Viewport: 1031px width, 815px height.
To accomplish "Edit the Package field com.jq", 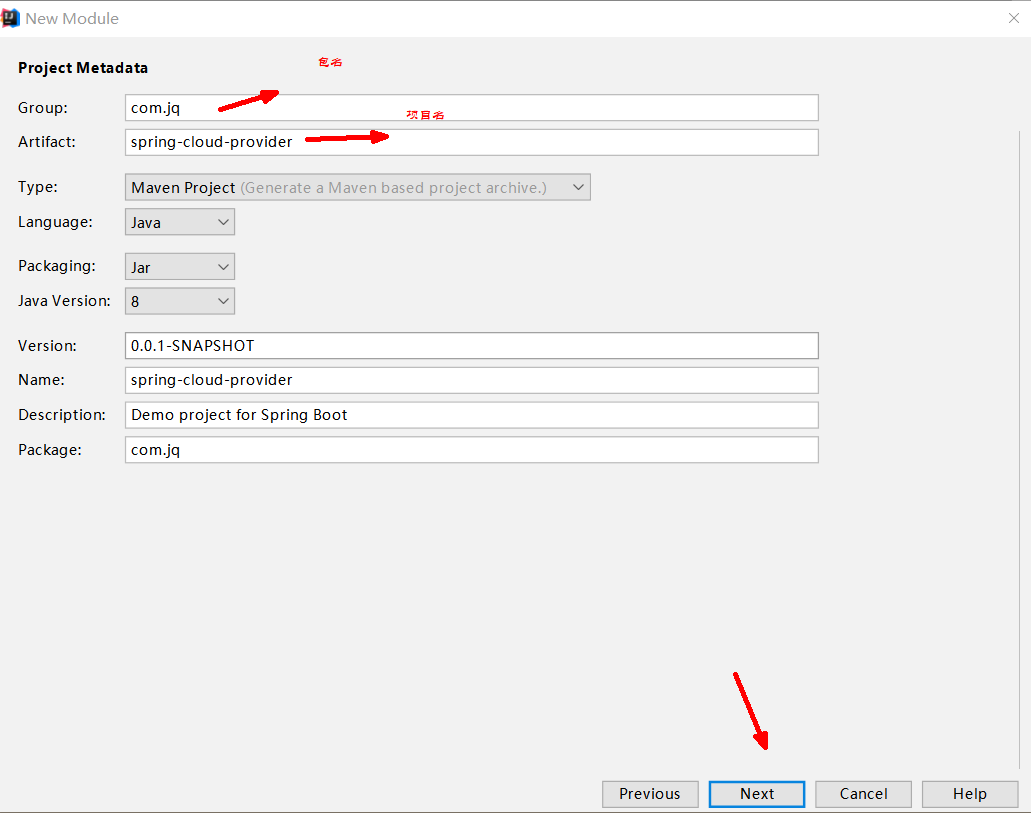I will 471,450.
